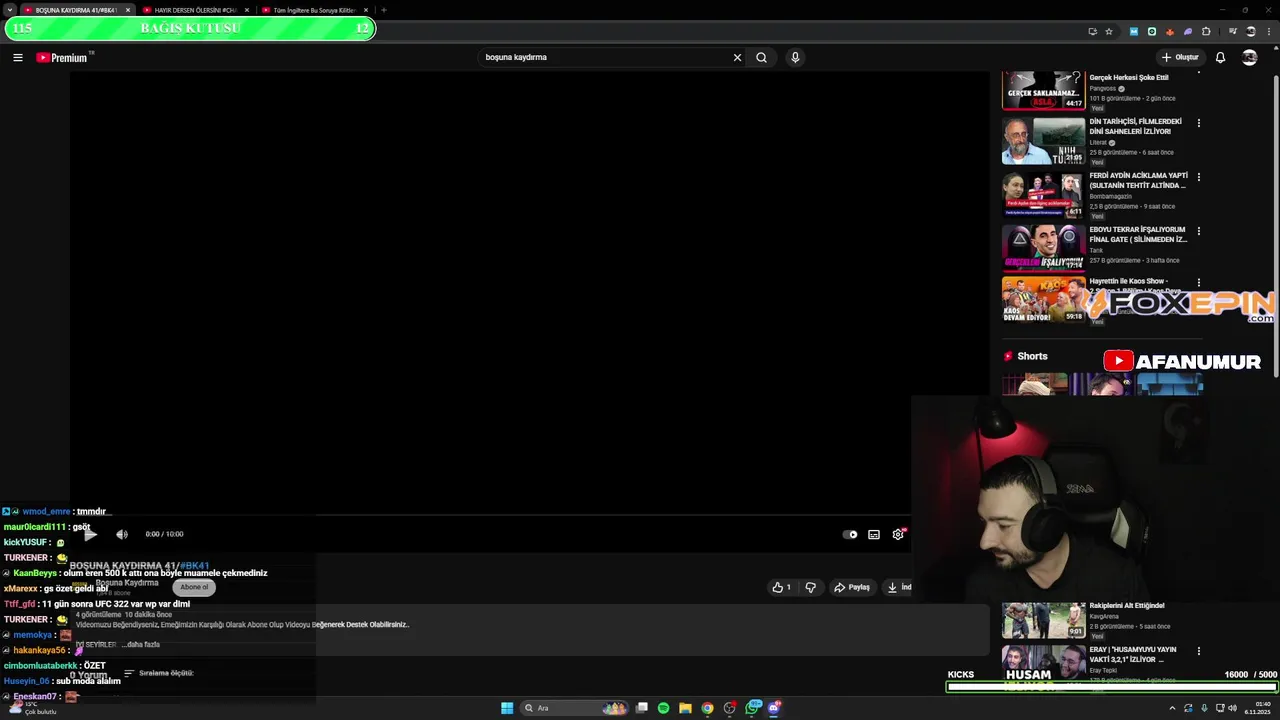Viewport: 1280px width, 720px height.
Task: Show hidden system tray icons
Action: coord(1172,708)
